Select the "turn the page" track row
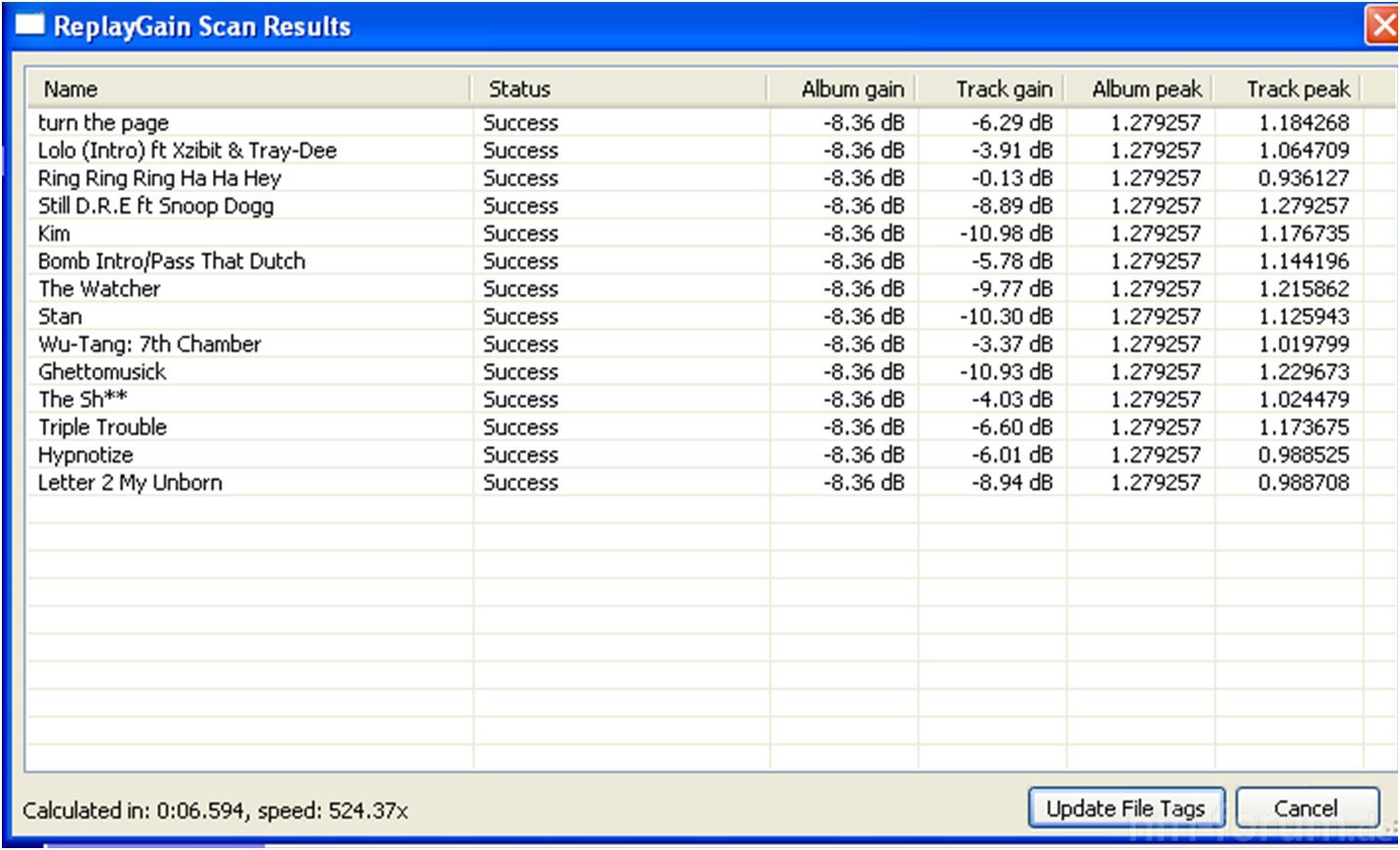Image resolution: width=1400 pixels, height=850 pixels. [103, 123]
